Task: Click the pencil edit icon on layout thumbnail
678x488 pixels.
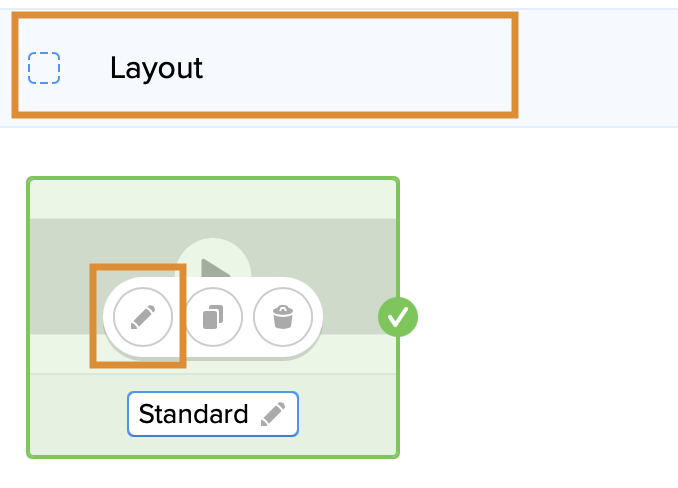Action: click(x=143, y=317)
